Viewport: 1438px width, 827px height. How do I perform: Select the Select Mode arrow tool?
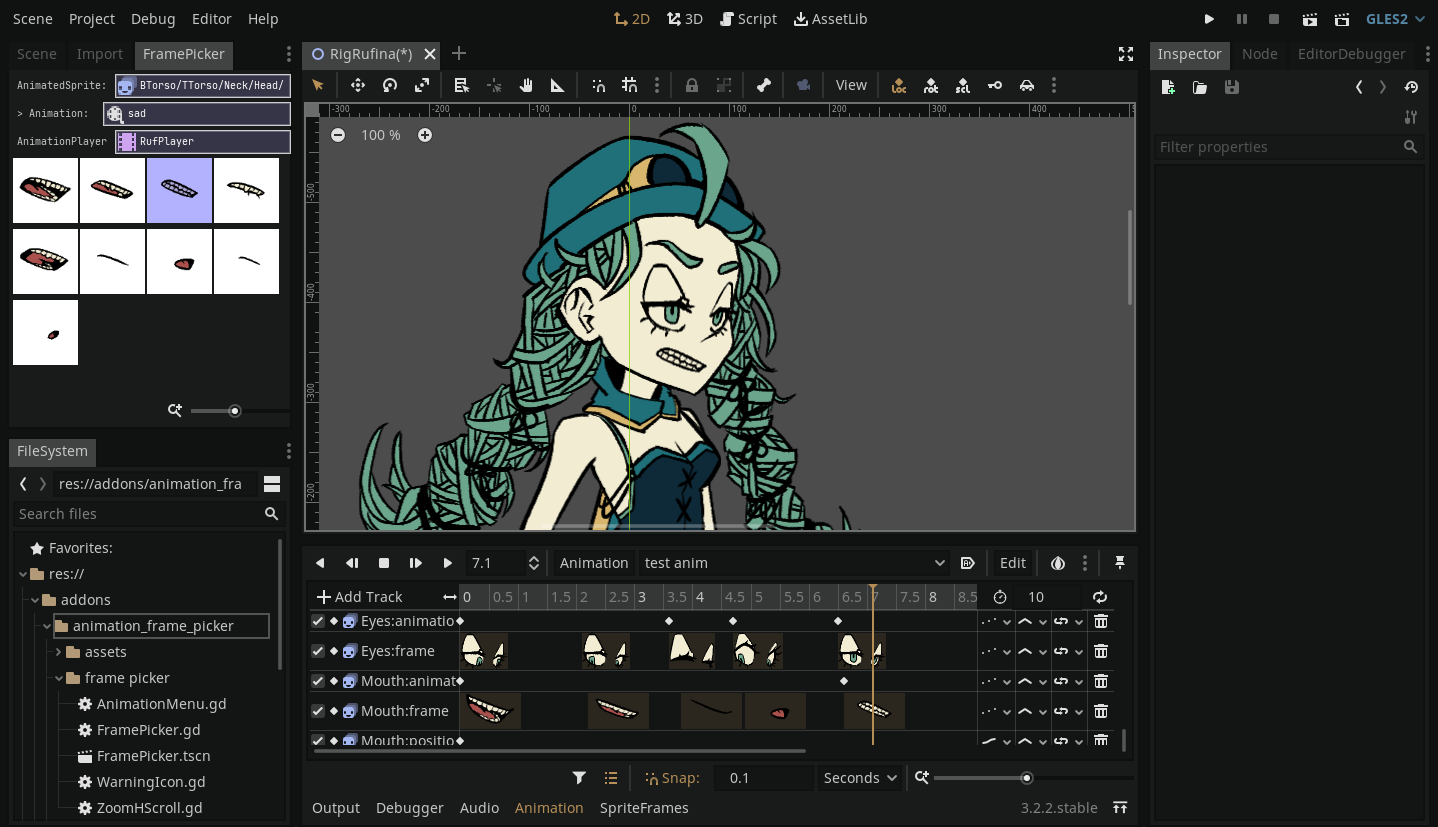click(318, 85)
